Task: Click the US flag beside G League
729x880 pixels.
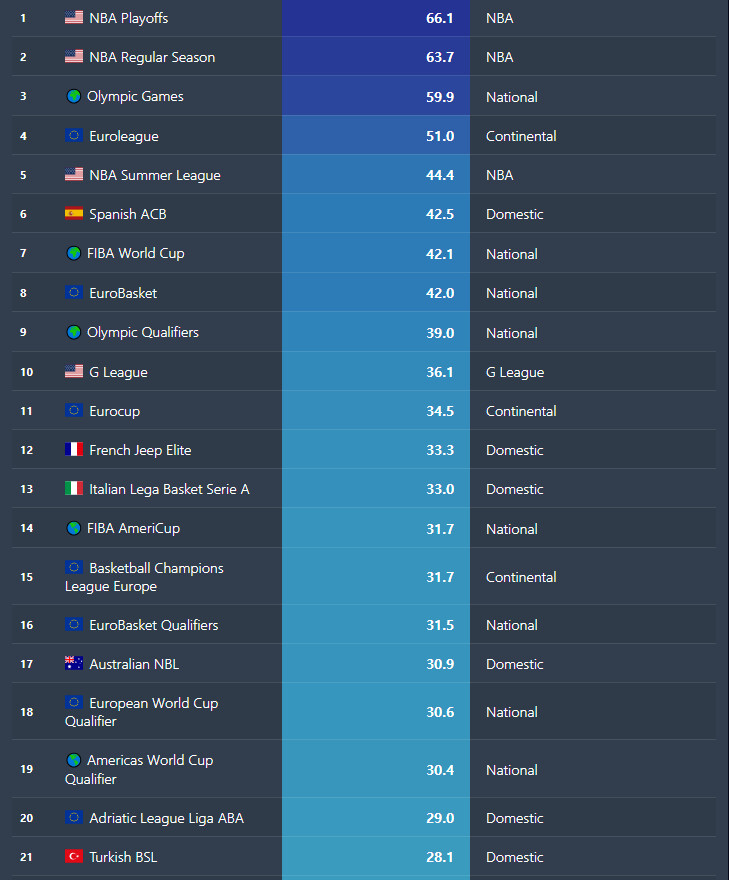Action: (74, 371)
